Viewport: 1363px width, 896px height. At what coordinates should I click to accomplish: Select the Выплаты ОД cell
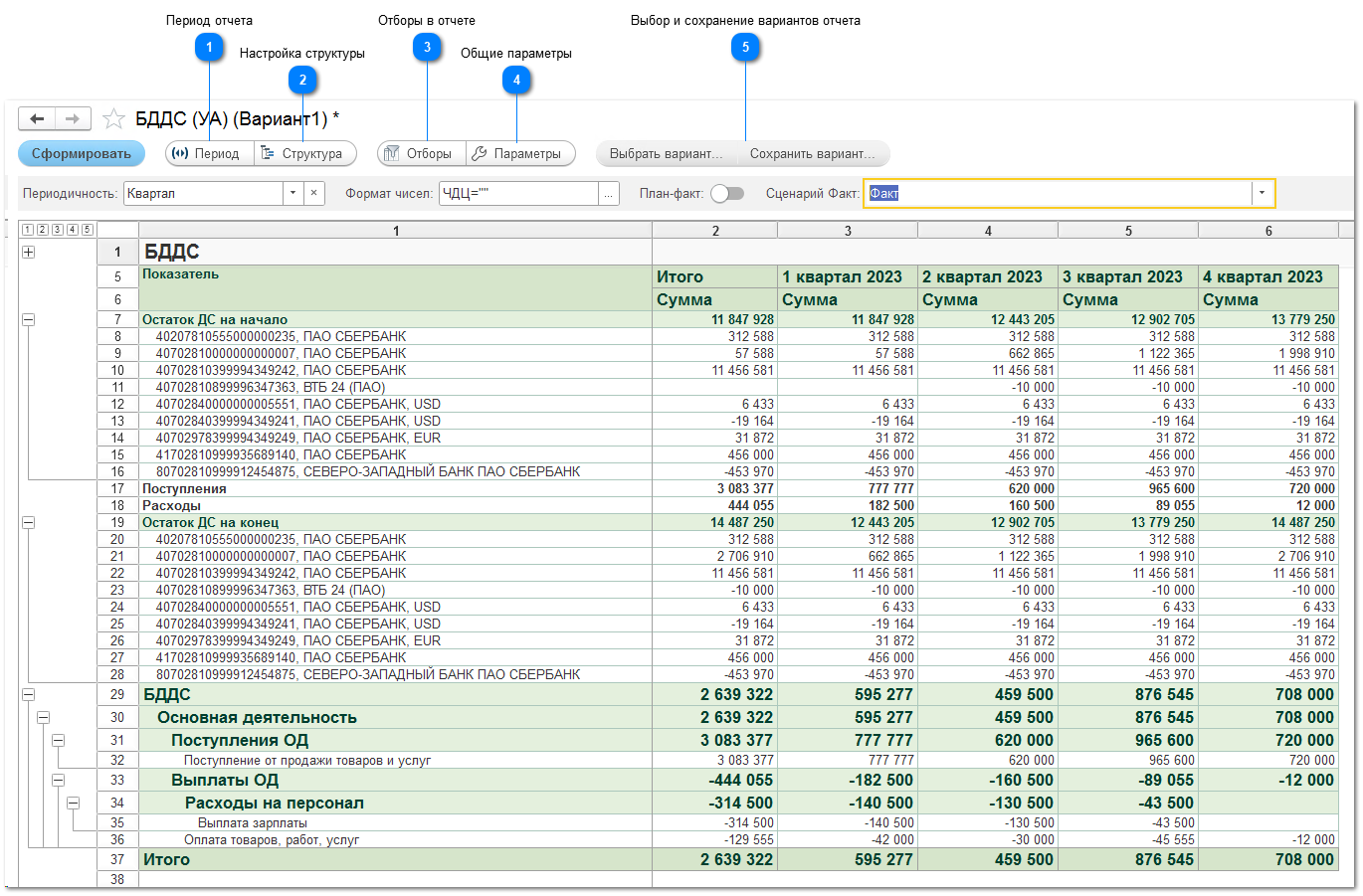pos(395,780)
